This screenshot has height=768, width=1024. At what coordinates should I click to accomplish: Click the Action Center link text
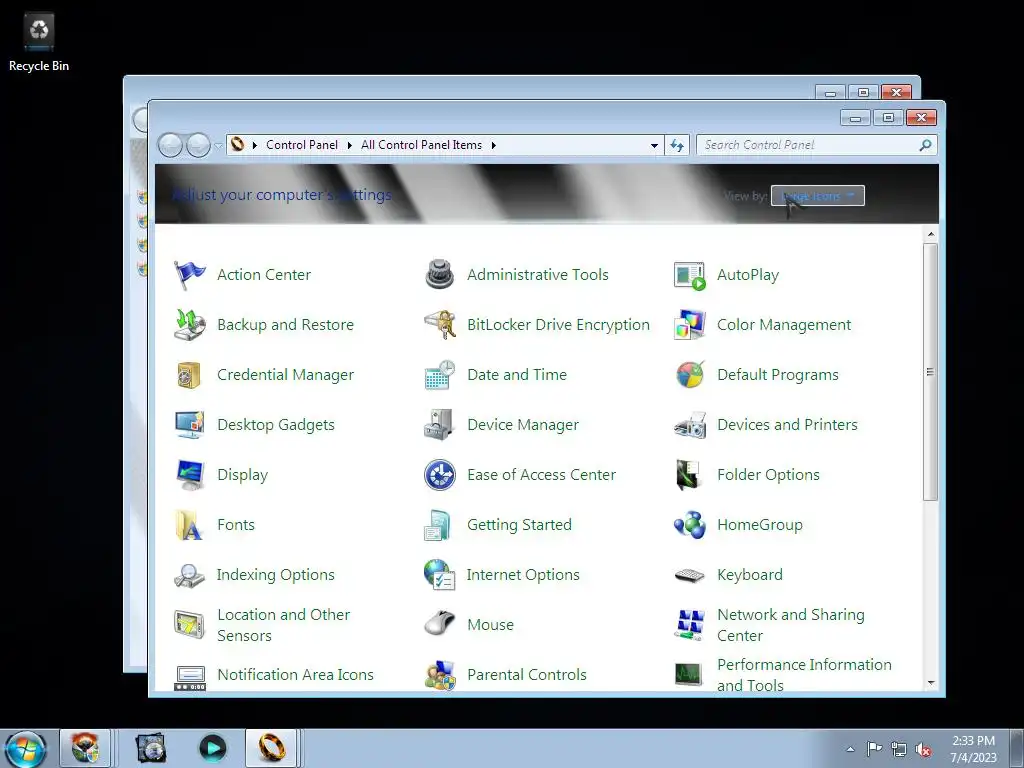(264, 275)
